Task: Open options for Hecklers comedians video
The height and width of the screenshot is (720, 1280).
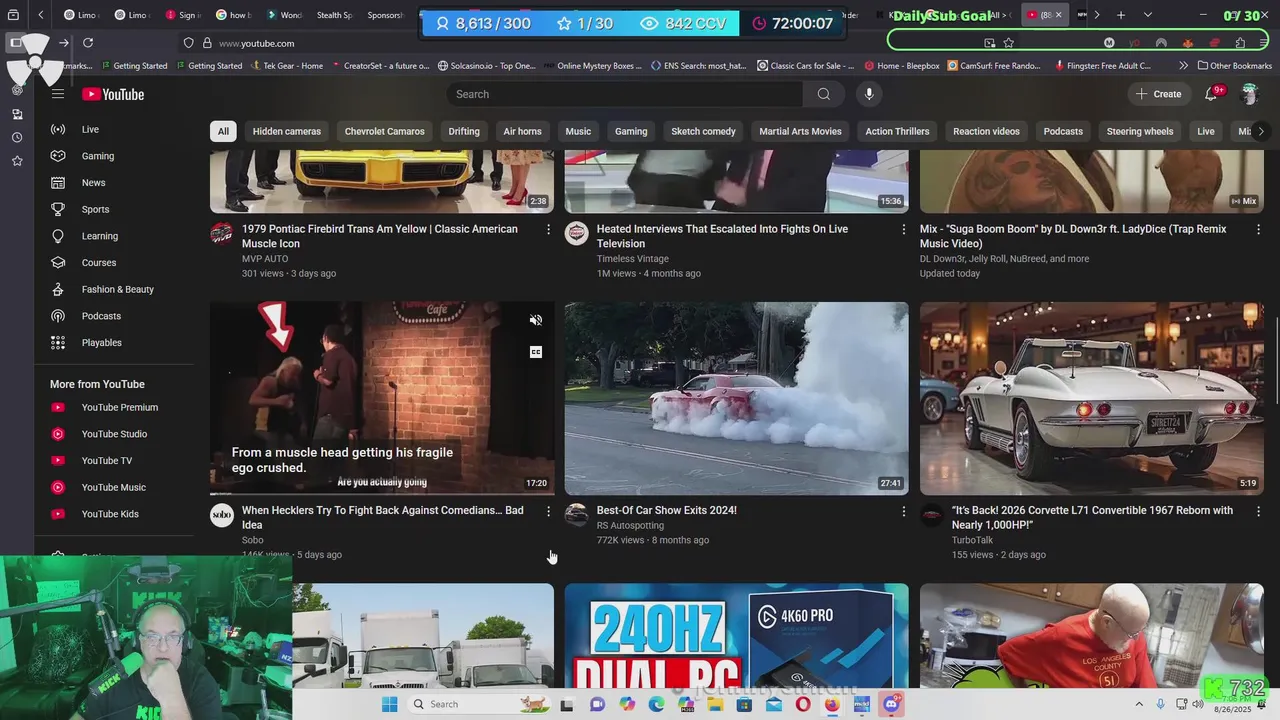Action: point(548,511)
